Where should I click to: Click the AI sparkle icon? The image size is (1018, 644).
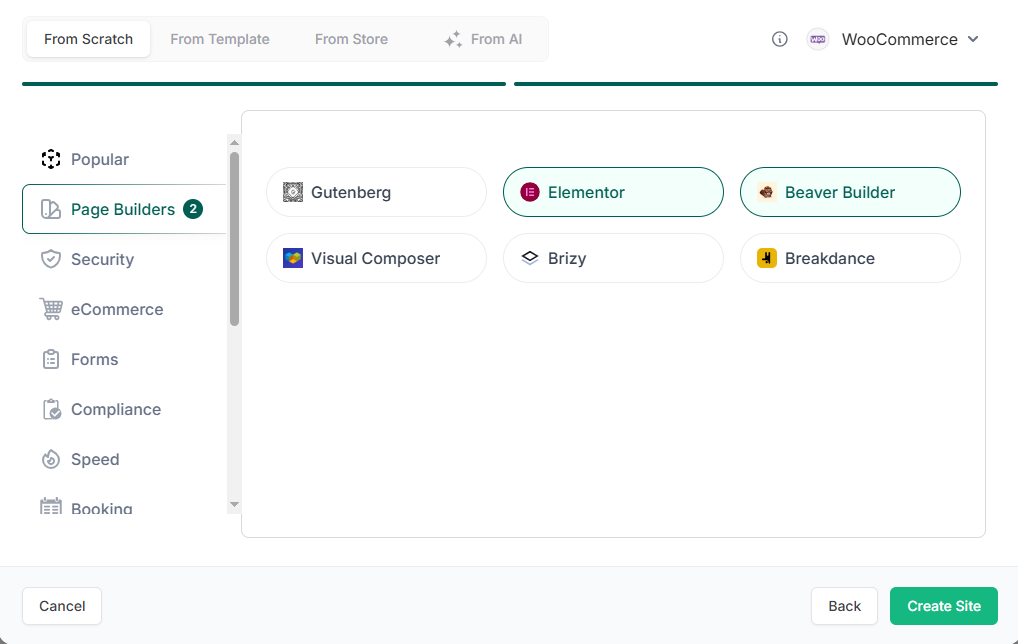(453, 40)
